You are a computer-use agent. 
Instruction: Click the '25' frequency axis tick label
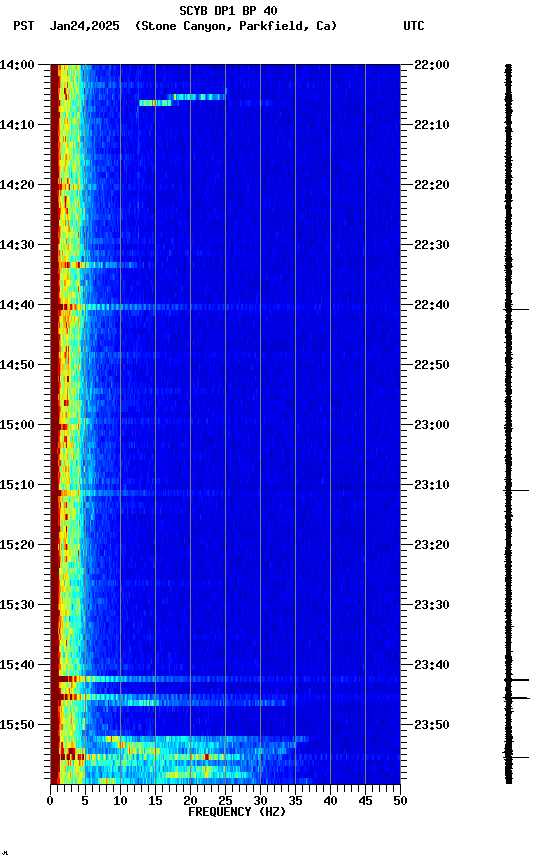[225, 801]
